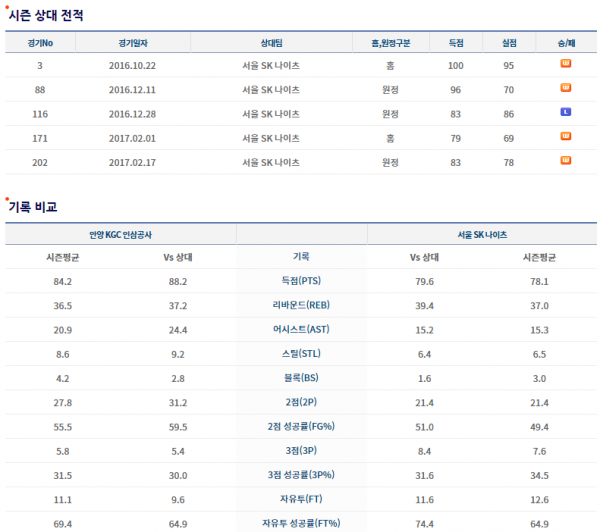This screenshot has height=532, width=600.
Task: Click the 안양 KGC 인삼공사 team header
Action: pos(121,235)
